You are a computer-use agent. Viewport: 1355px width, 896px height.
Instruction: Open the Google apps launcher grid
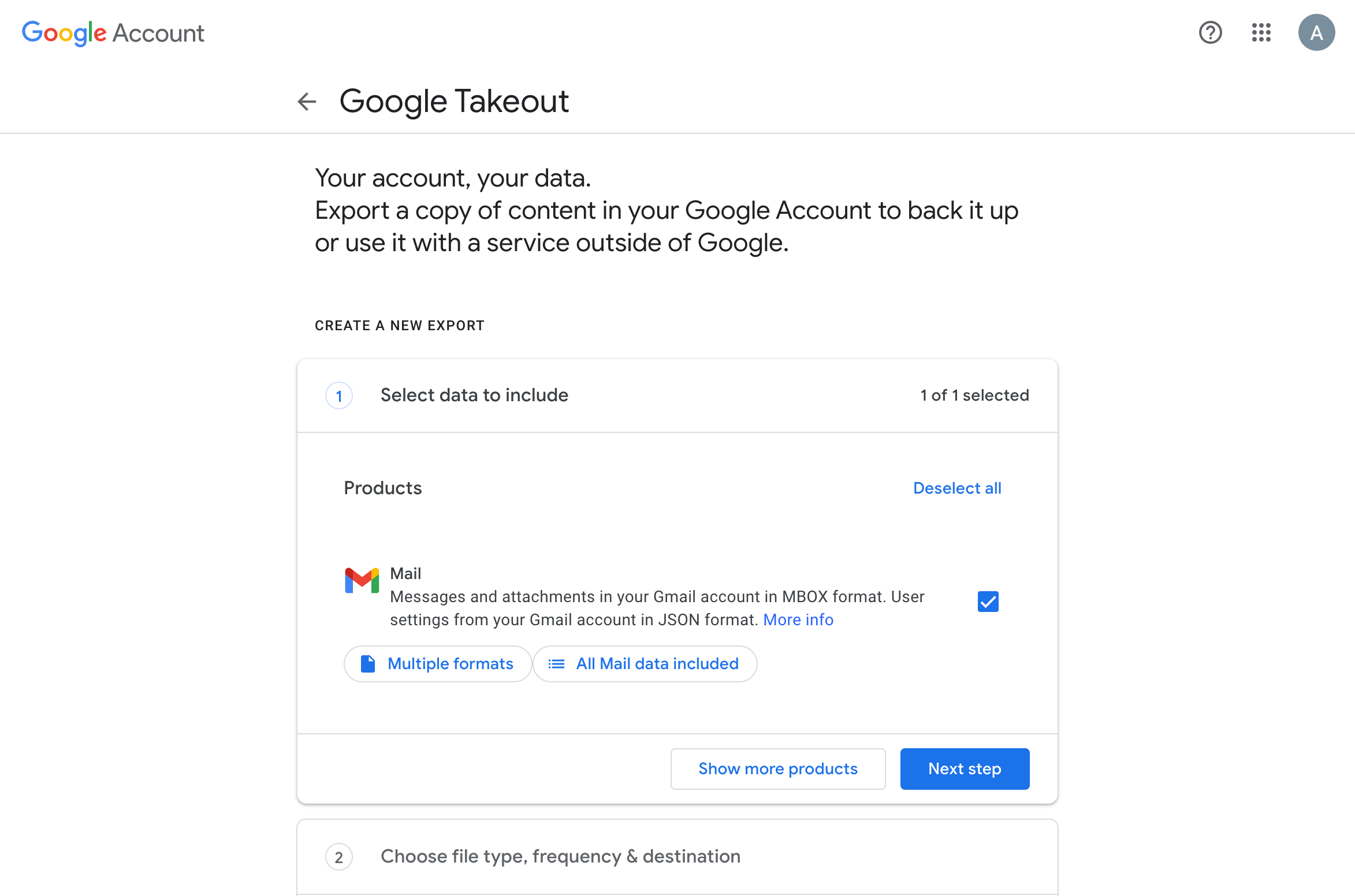click(1261, 32)
